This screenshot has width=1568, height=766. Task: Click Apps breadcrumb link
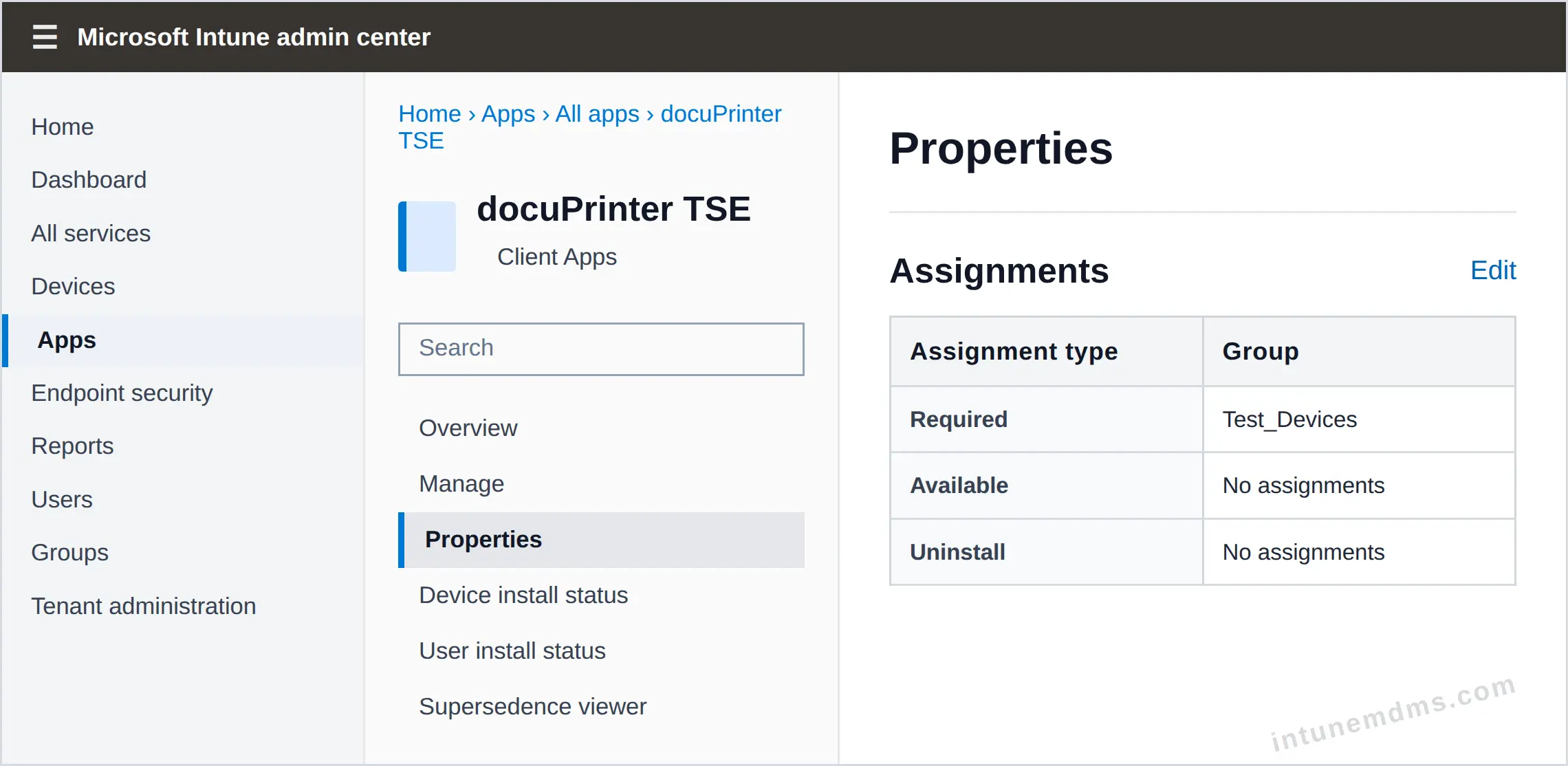coord(508,114)
